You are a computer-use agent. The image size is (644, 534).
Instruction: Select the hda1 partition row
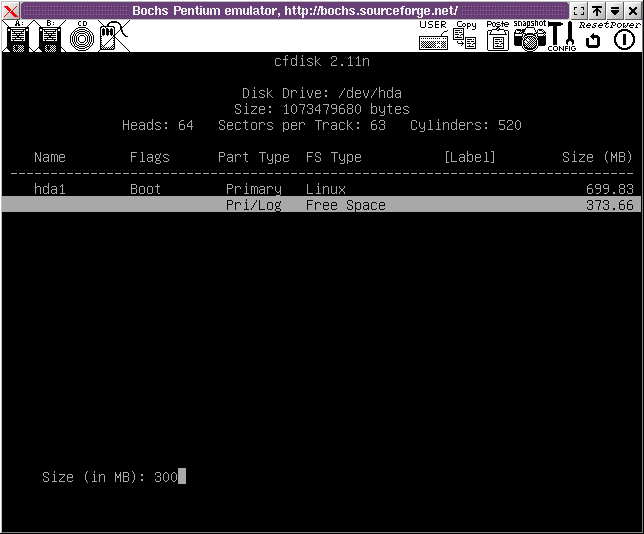pos(321,189)
